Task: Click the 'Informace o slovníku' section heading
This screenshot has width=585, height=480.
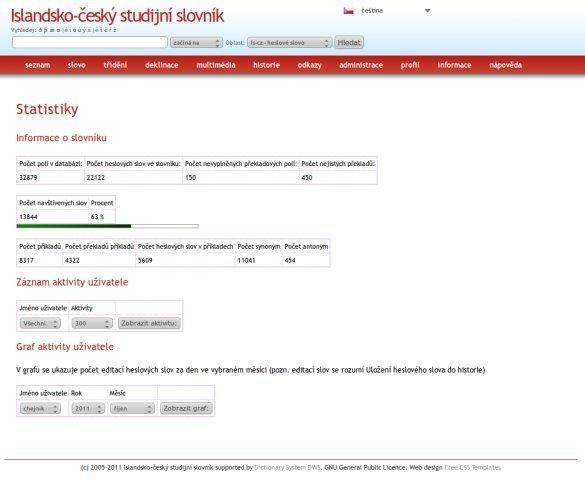Action: coord(61,138)
